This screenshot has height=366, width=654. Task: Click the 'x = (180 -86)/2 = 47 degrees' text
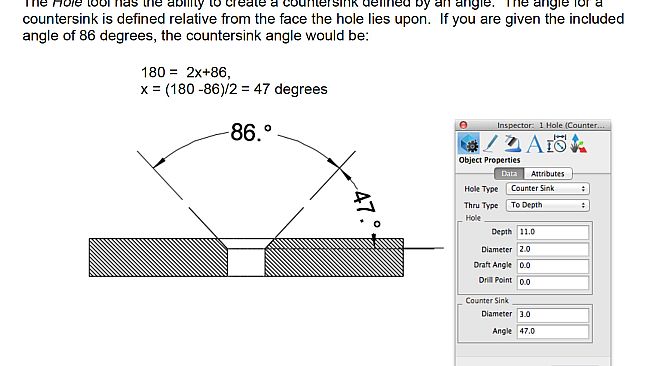click(x=234, y=89)
